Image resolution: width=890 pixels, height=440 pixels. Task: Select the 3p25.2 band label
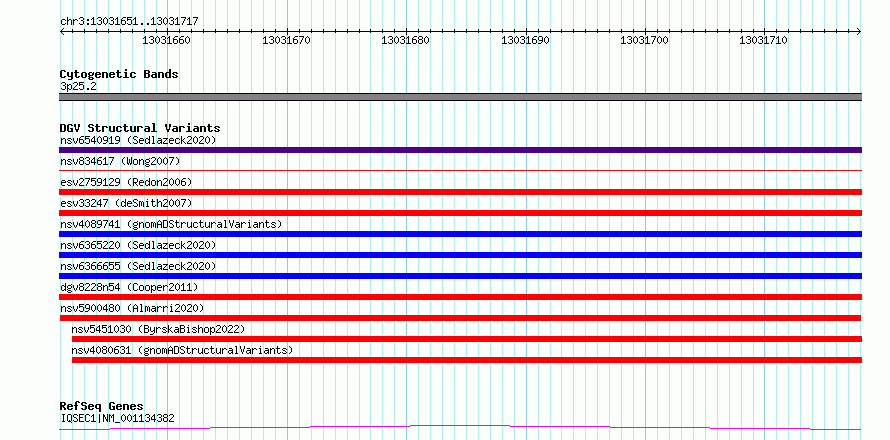click(x=78, y=86)
